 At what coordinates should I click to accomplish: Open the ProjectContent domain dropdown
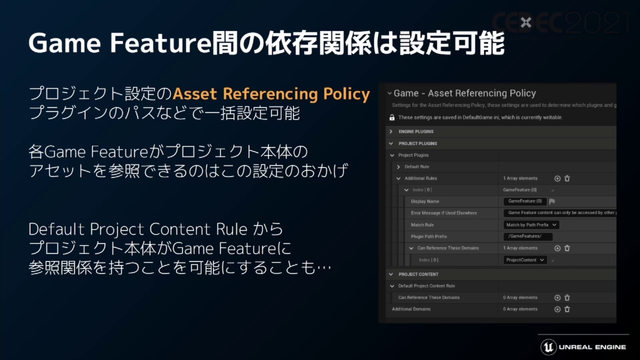525,260
